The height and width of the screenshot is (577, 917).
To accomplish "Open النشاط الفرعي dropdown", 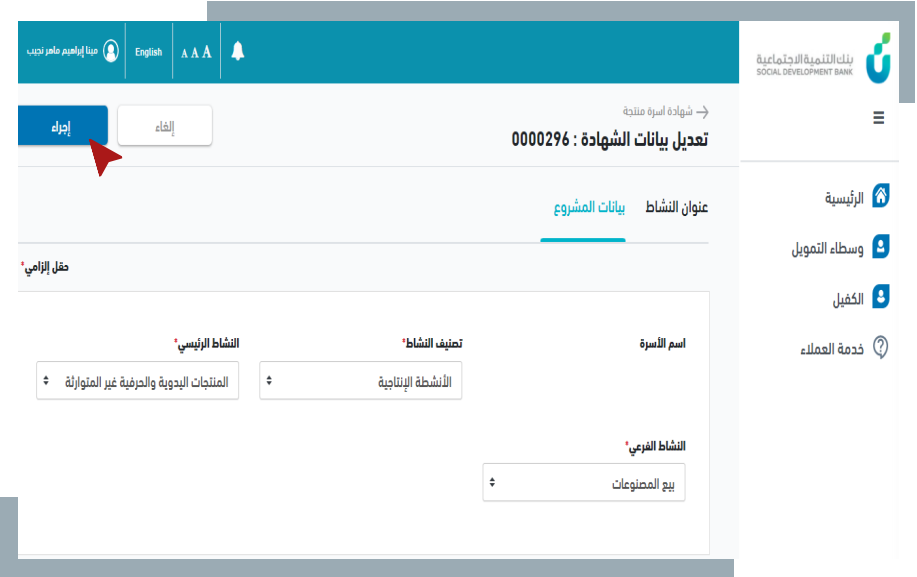I will tap(584, 482).
